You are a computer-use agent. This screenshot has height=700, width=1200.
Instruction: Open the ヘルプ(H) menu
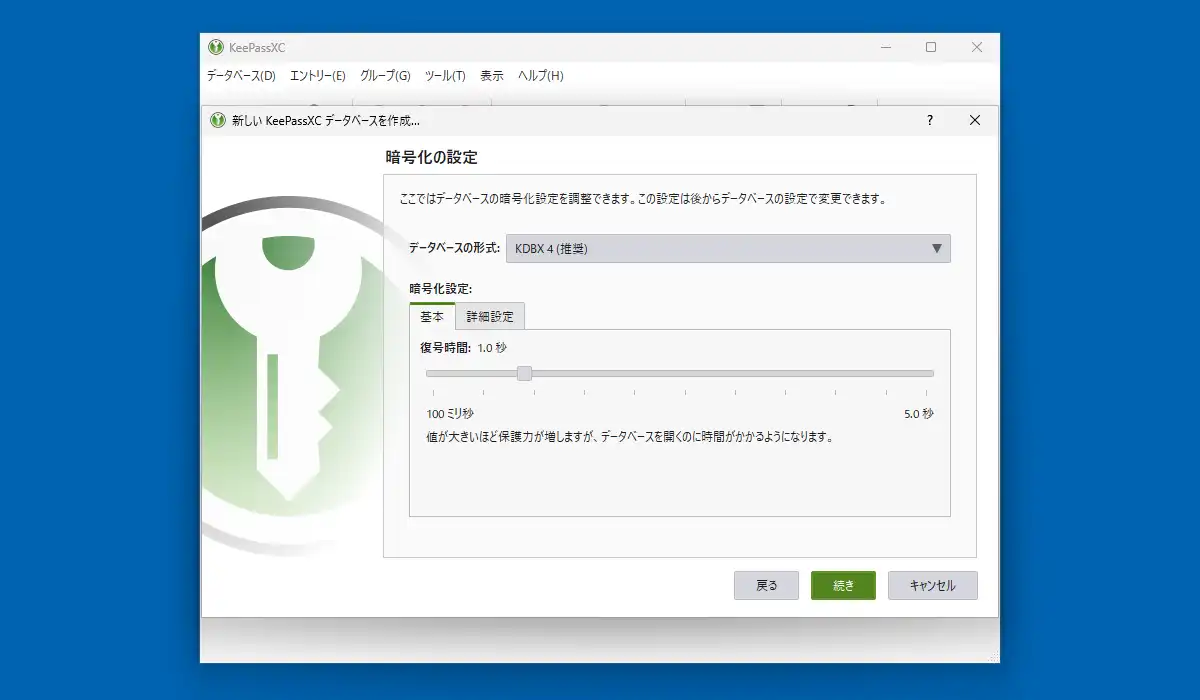[541, 76]
